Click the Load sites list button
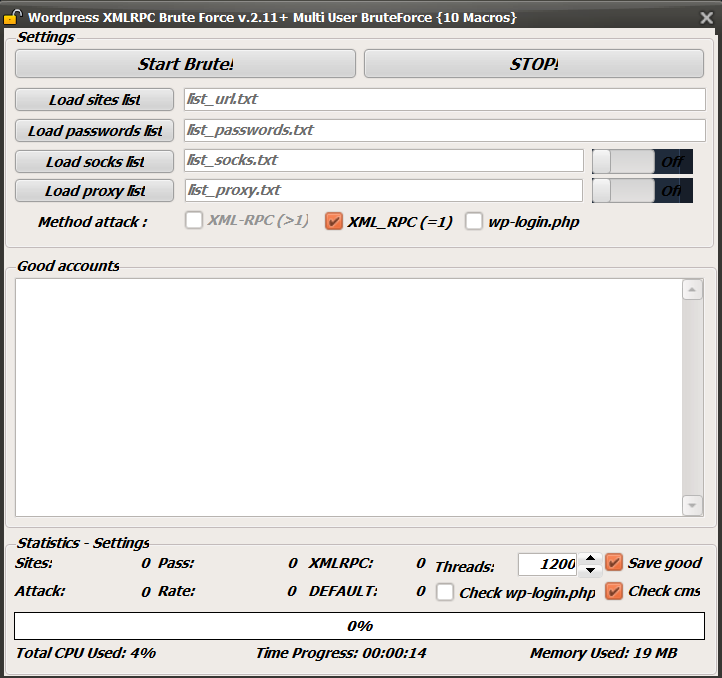Screen dimensions: 722x678 point(95,100)
